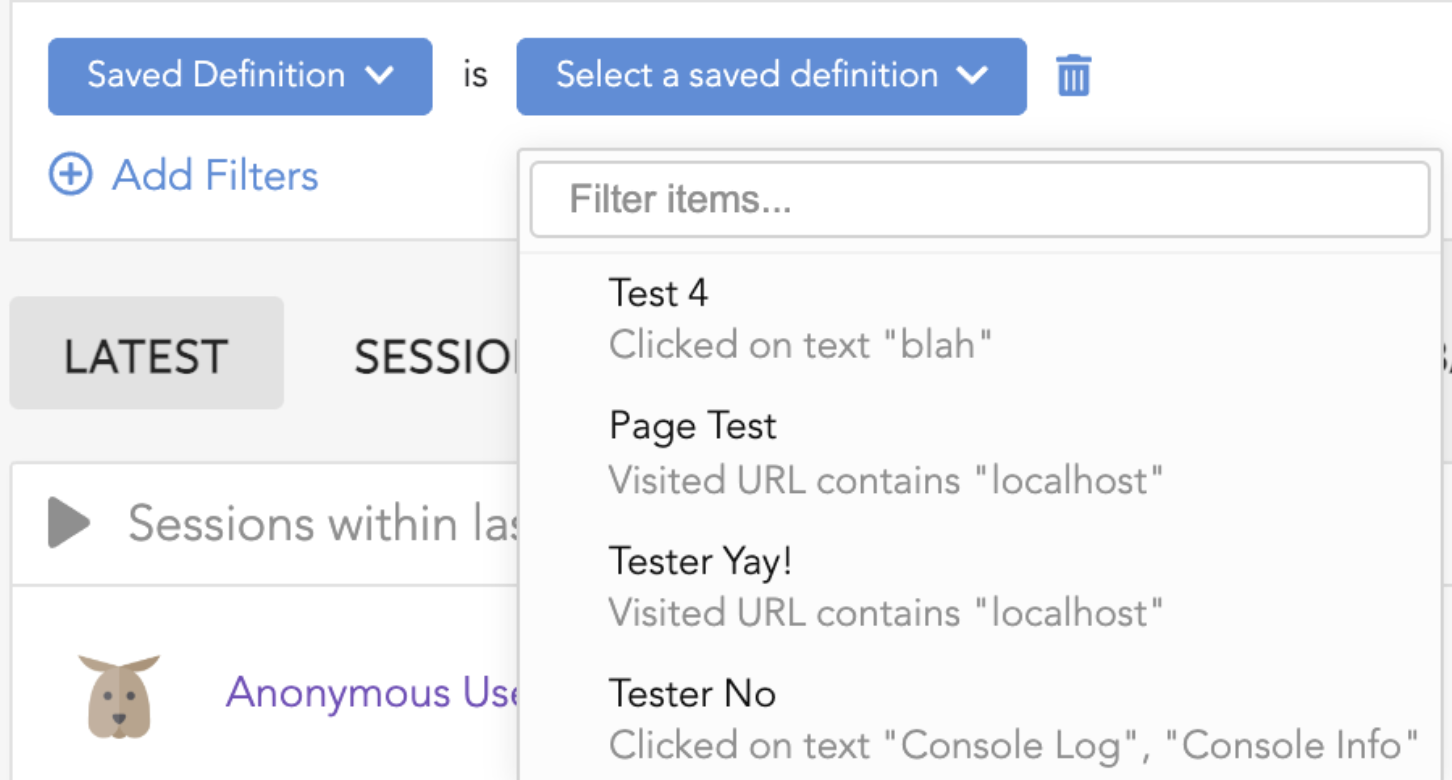Click the gray play triangle beside Sessions
The image size is (1452, 780).
[69, 523]
